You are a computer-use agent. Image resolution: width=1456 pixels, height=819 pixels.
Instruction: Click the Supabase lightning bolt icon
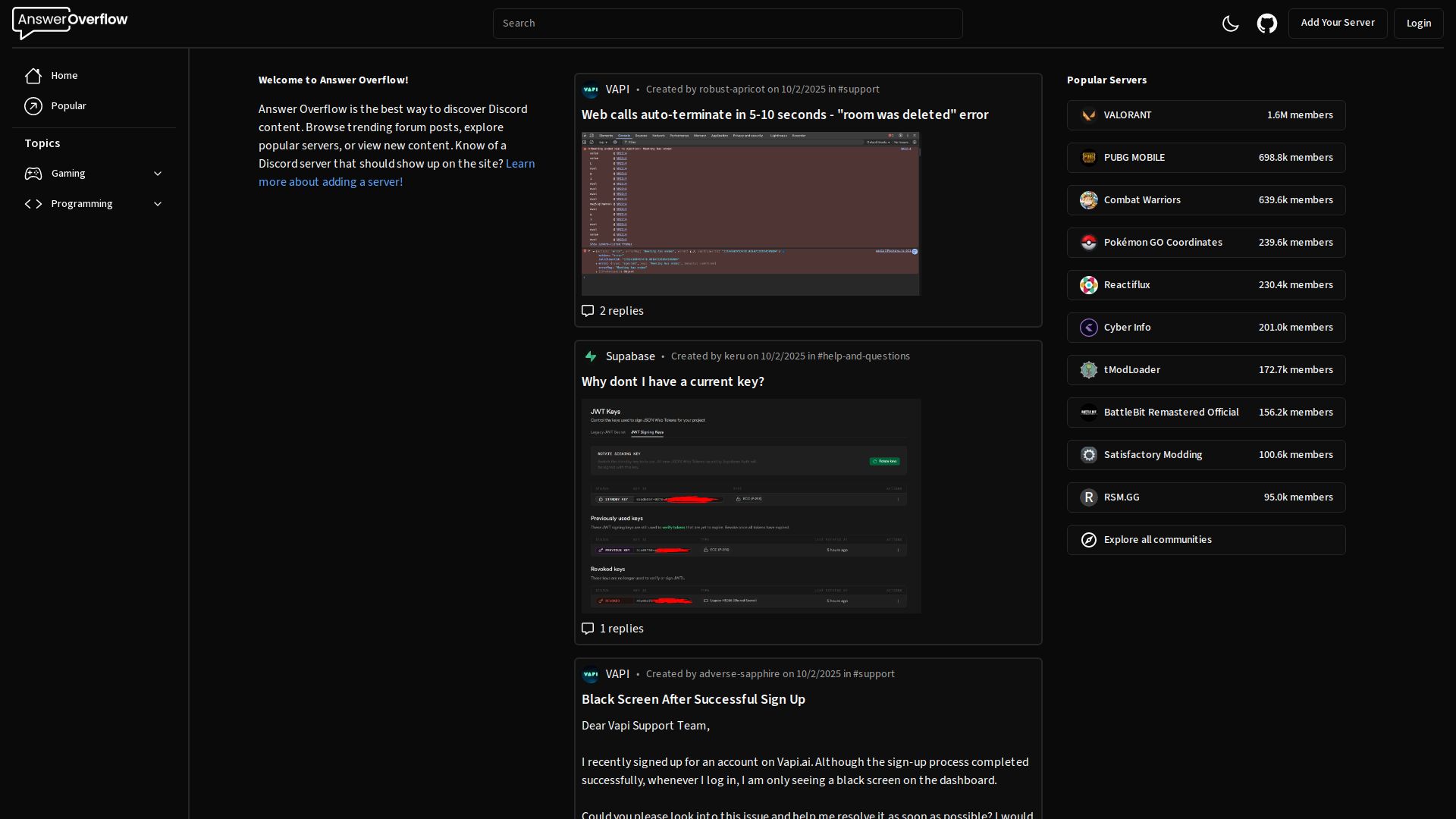point(591,356)
